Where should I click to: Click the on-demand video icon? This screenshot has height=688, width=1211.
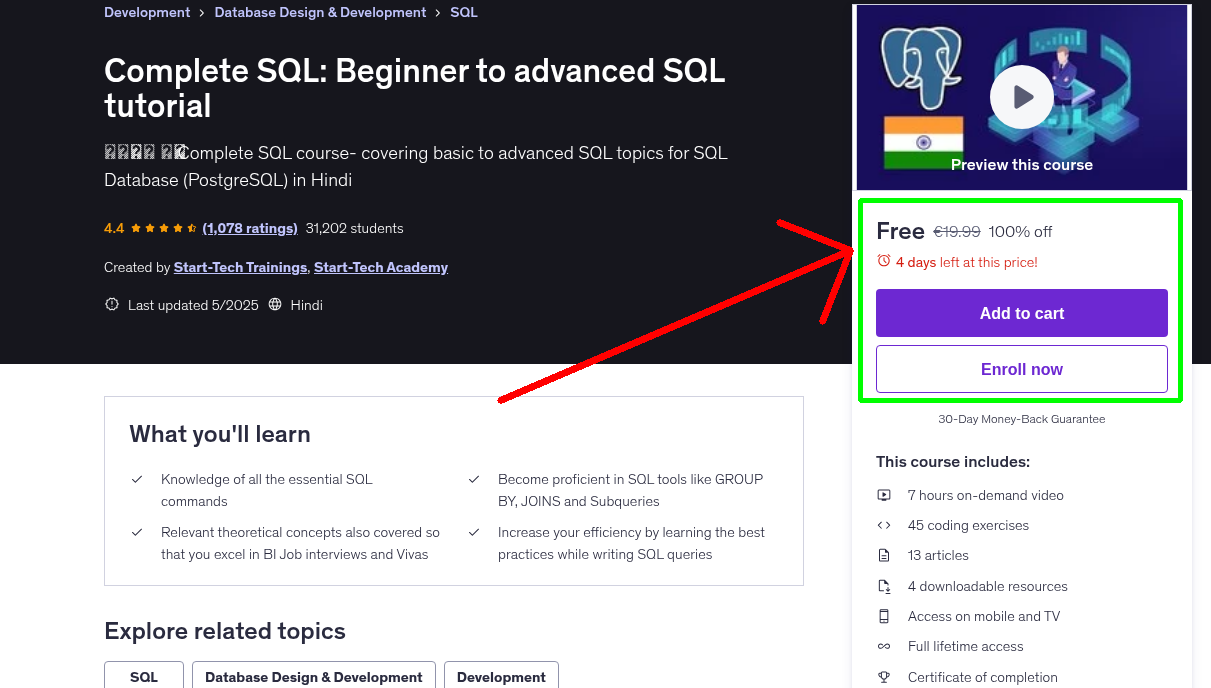click(884, 495)
